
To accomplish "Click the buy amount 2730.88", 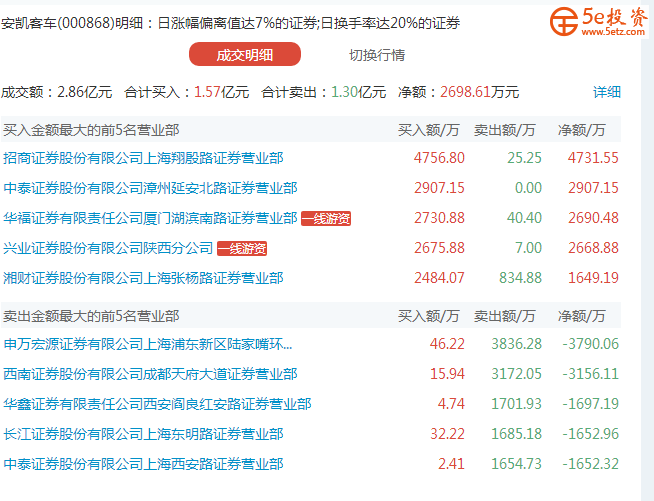I will [439, 218].
